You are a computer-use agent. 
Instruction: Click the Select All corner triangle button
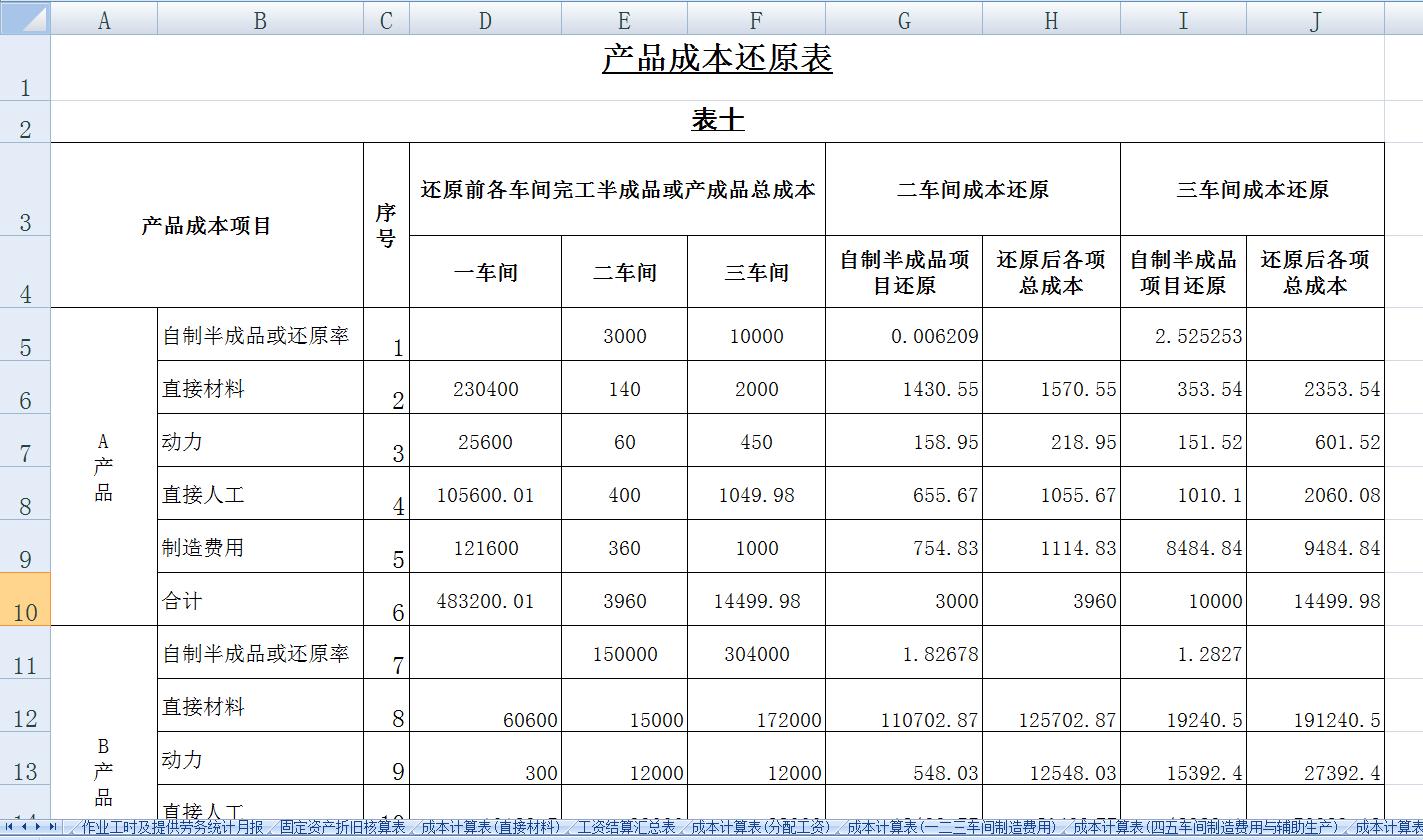point(24,16)
